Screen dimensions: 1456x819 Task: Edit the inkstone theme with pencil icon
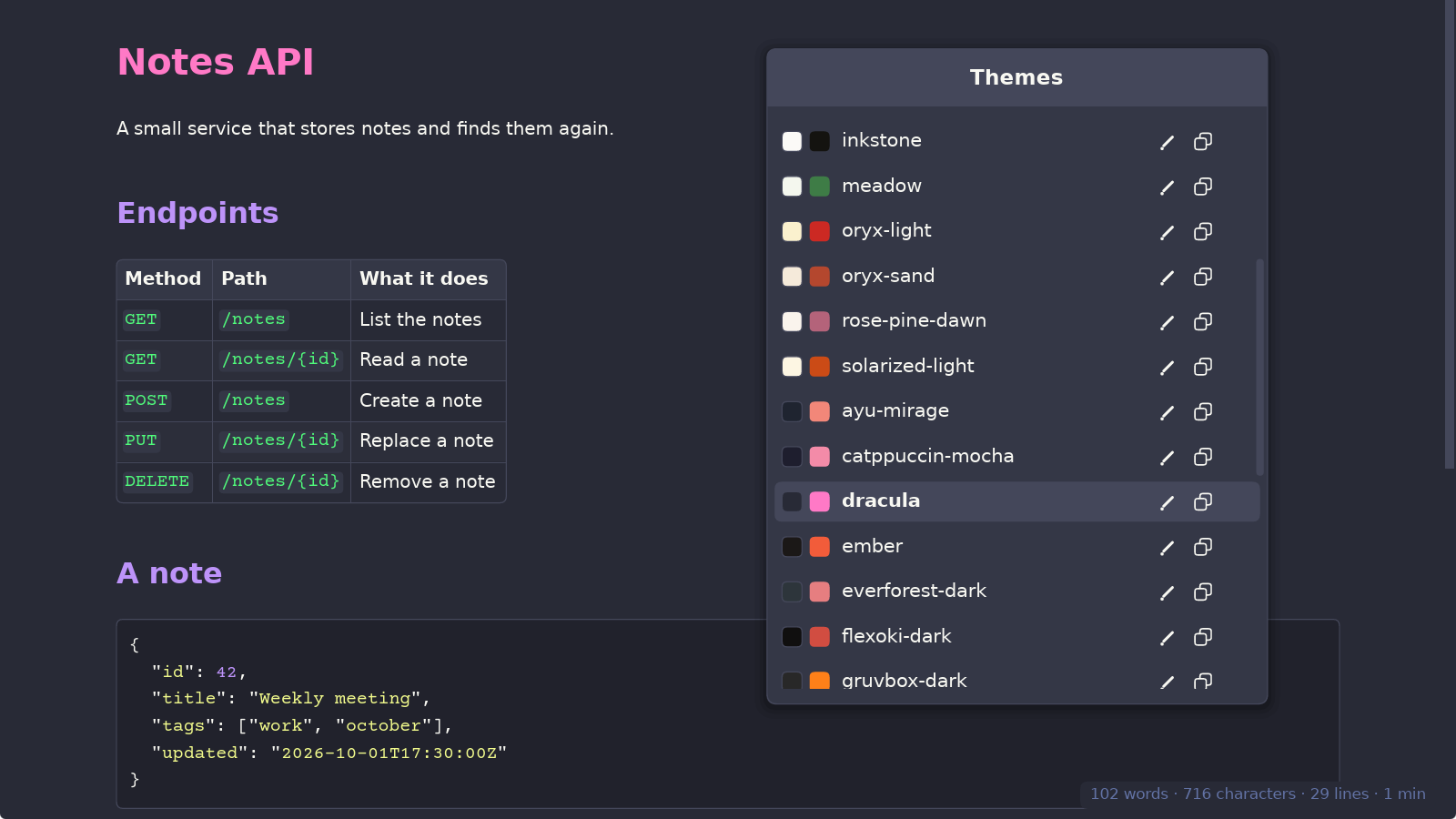(x=1167, y=141)
